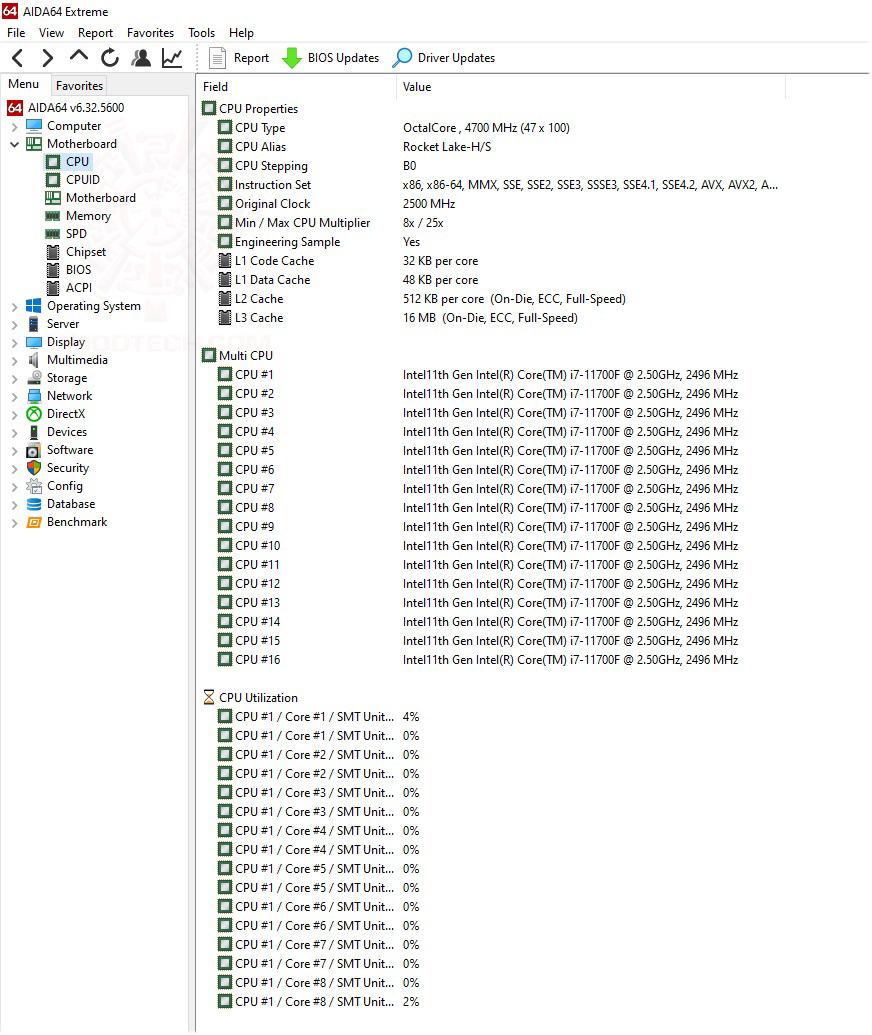Expand the Network tree node
The width and height of the screenshot is (872, 1035).
[15, 396]
